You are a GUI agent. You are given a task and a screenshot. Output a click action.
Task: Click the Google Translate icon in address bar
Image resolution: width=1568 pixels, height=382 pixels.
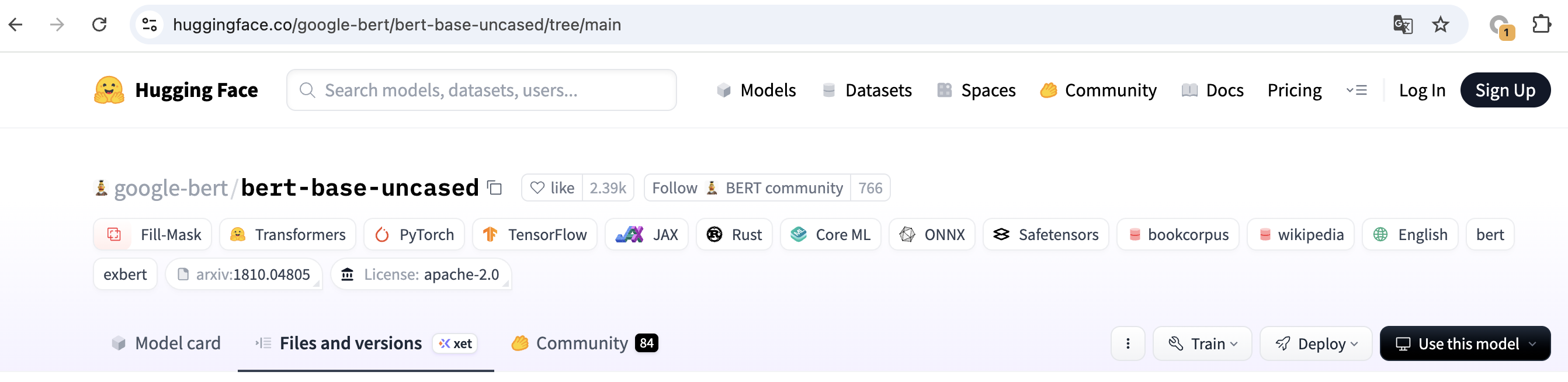[1403, 25]
